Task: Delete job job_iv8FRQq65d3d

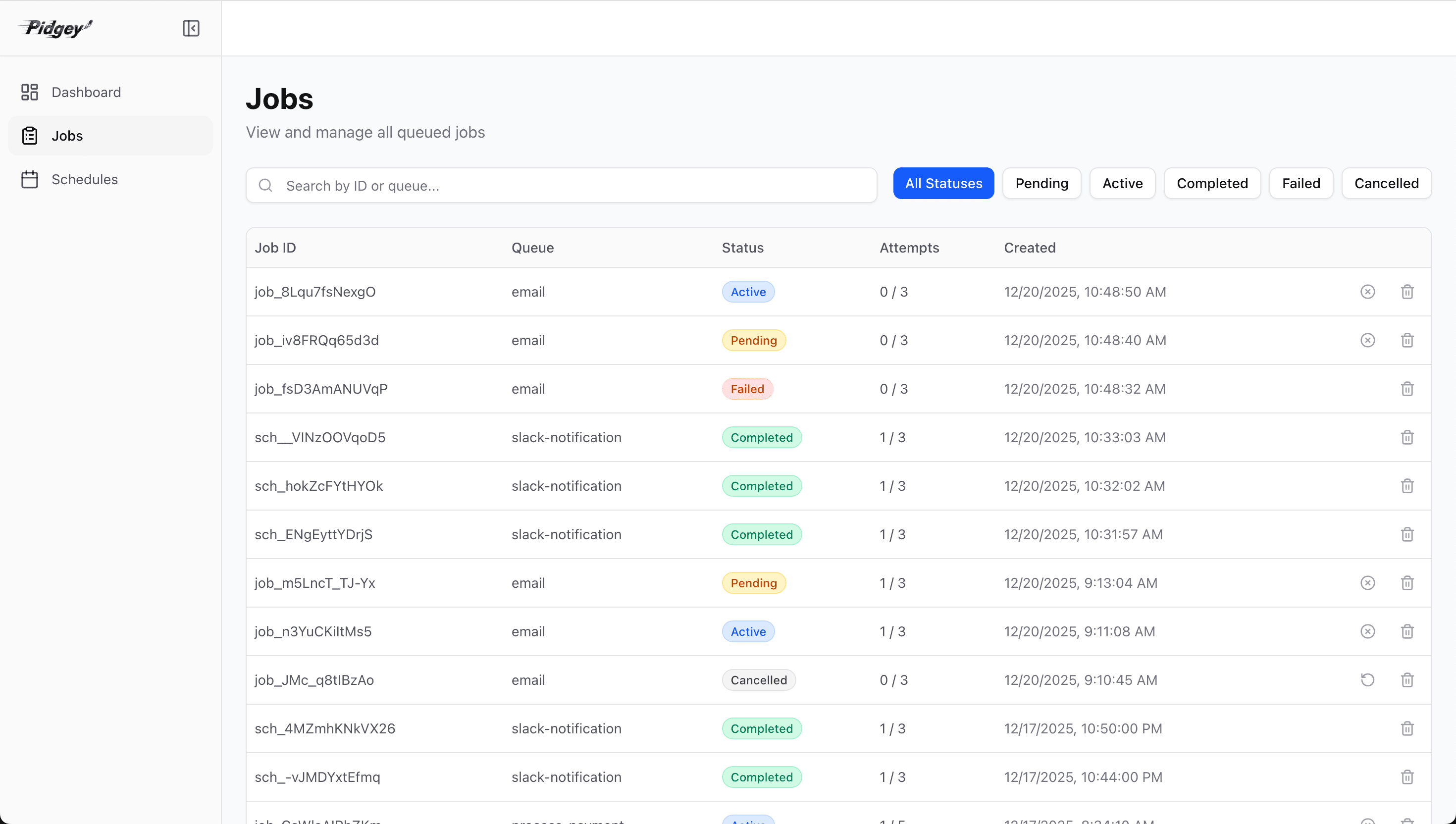Action: [x=1407, y=341]
